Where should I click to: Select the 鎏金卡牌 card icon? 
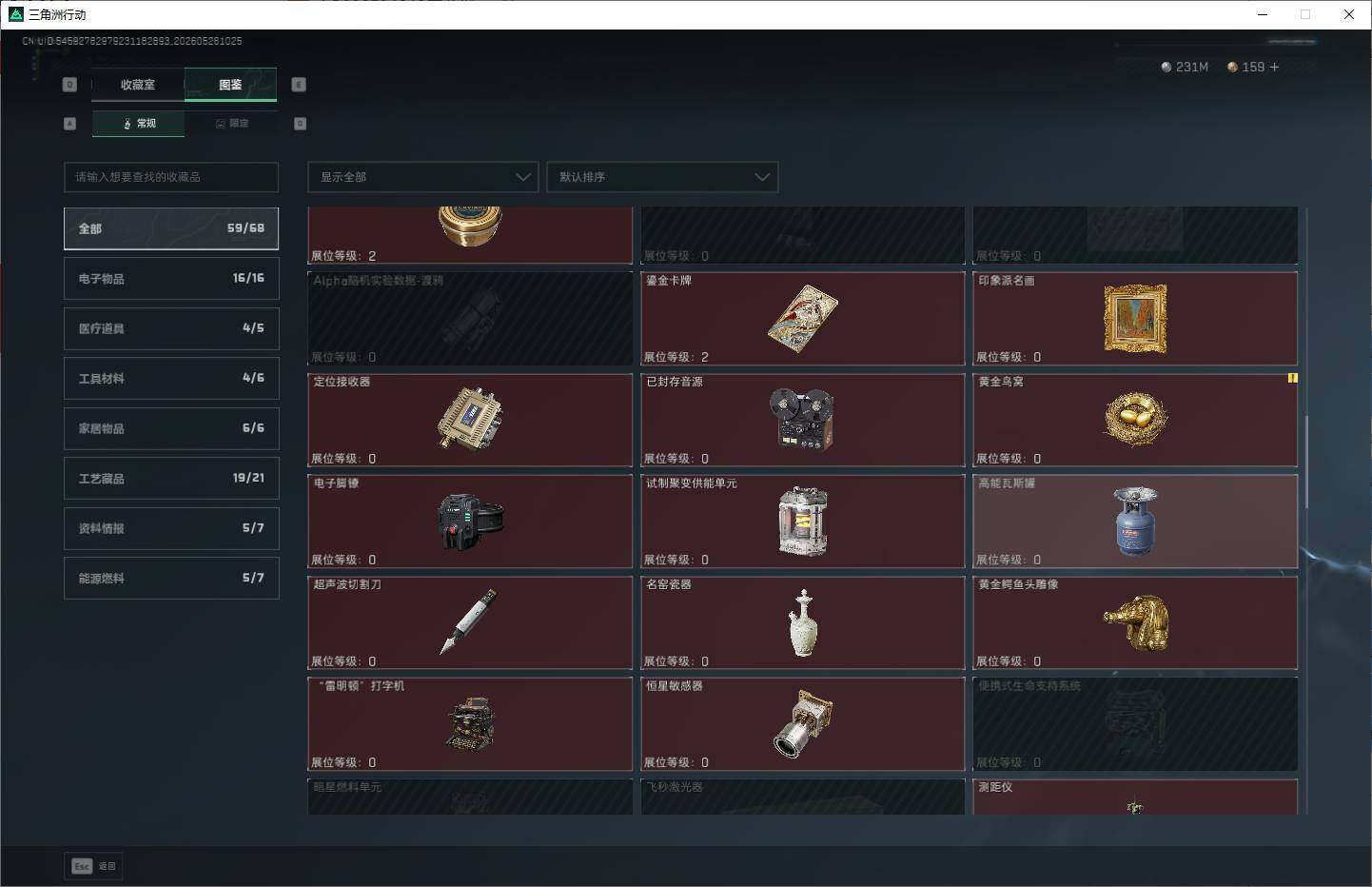point(803,318)
